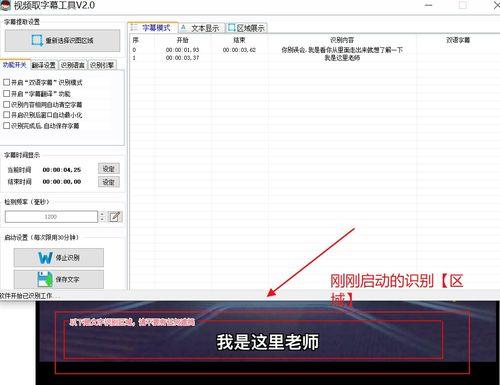Click the 字幕提取设置 group label

[22, 22]
